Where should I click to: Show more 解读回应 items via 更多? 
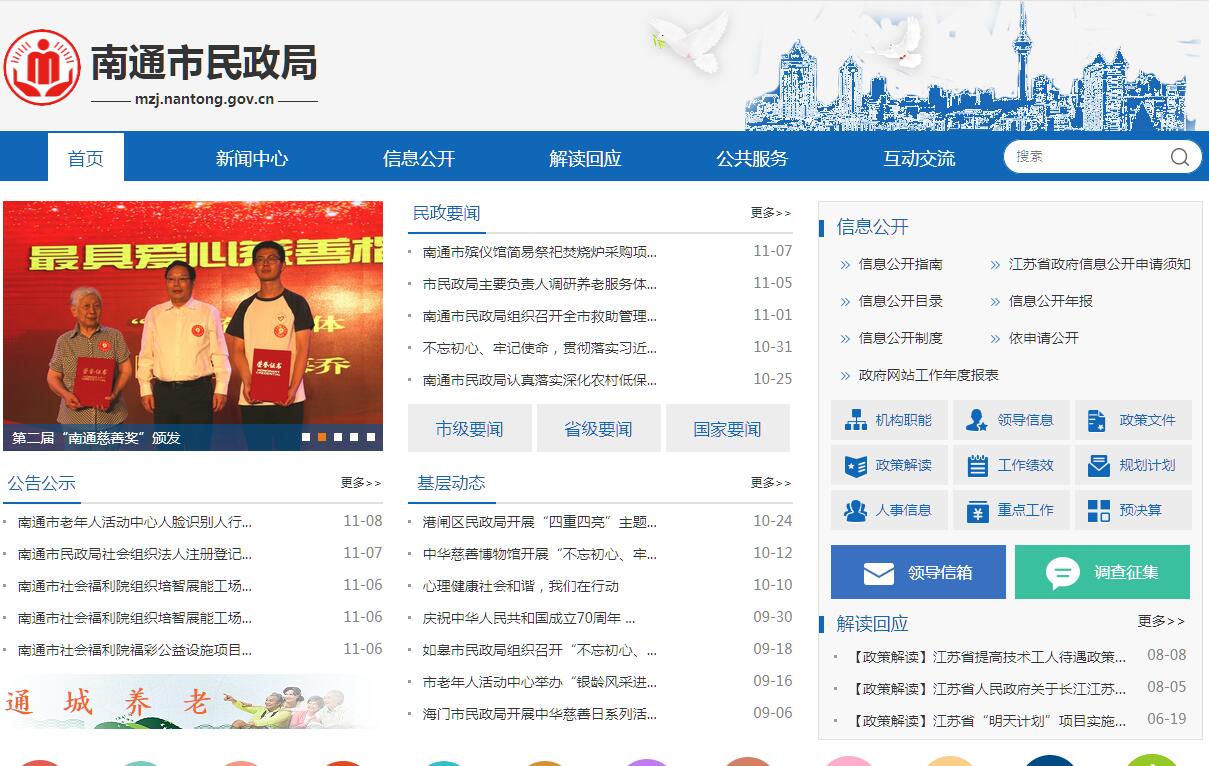coord(1160,622)
